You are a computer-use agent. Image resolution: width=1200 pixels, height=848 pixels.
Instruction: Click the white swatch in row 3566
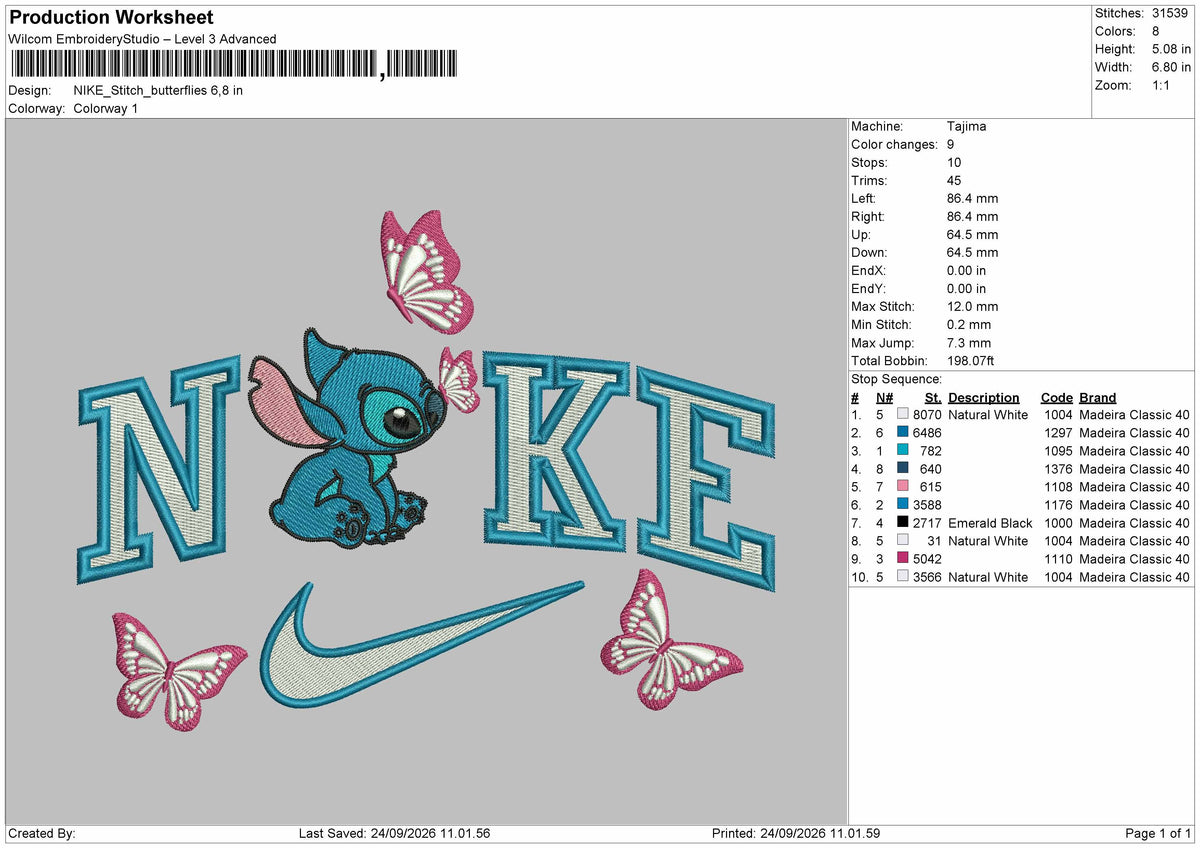903,576
